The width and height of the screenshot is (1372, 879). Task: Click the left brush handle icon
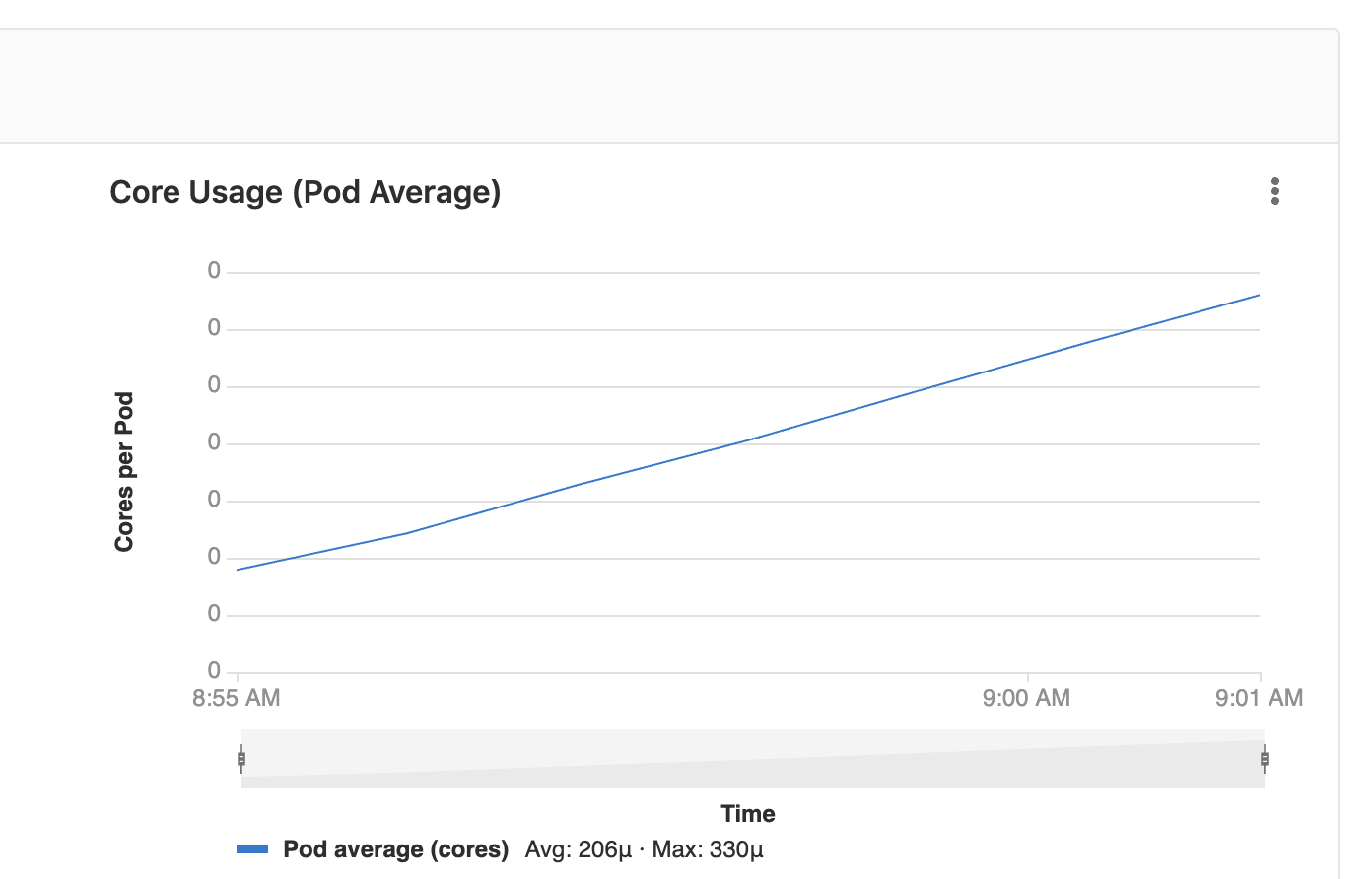coord(241,759)
